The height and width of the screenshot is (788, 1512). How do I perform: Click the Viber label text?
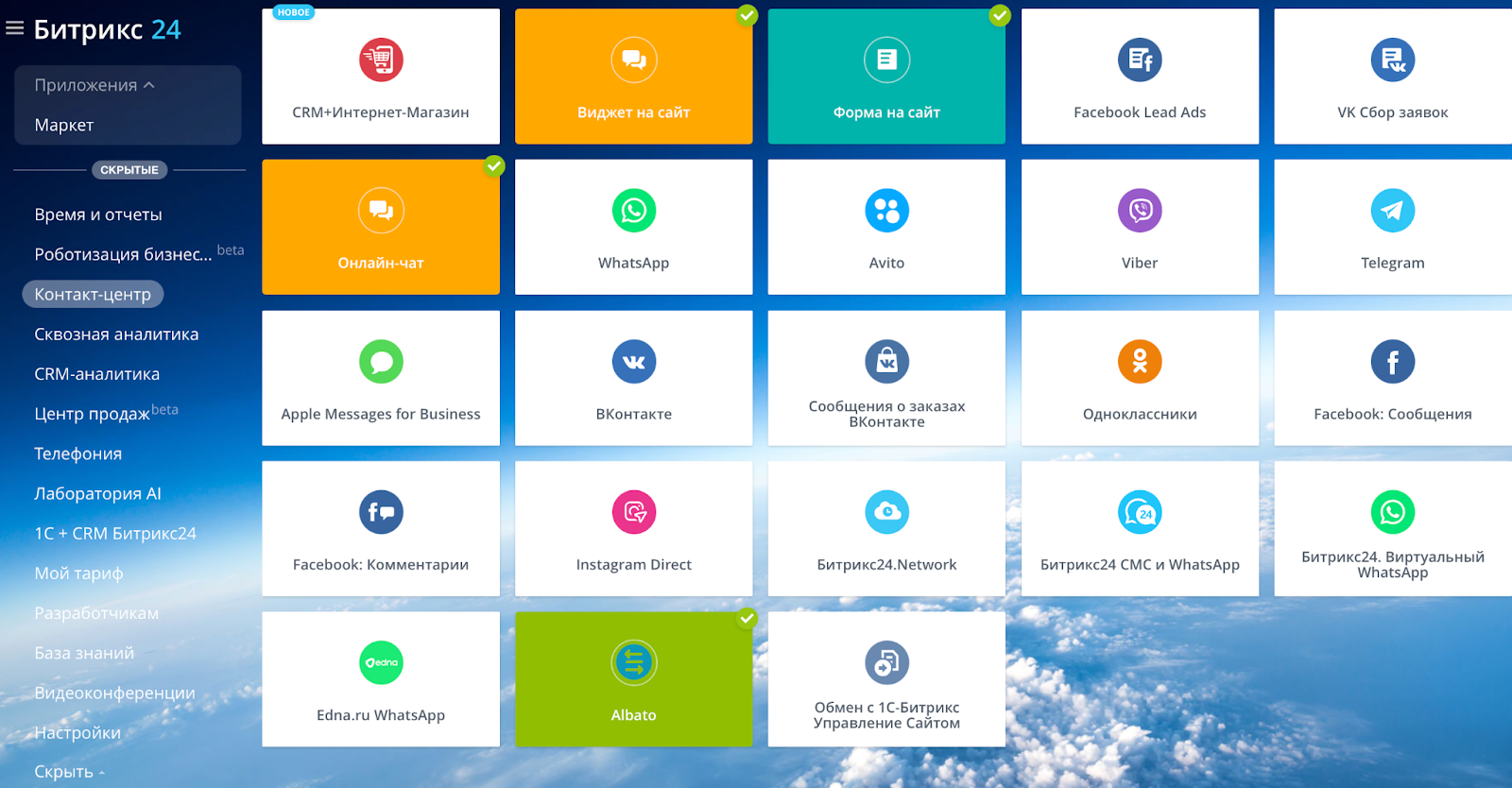tap(1140, 263)
